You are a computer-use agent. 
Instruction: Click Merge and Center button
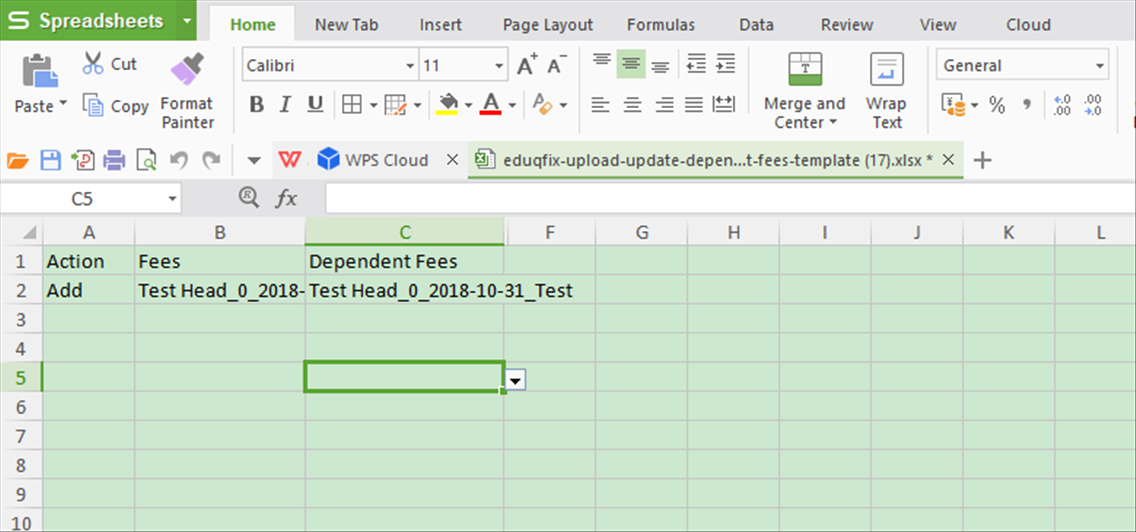click(805, 91)
